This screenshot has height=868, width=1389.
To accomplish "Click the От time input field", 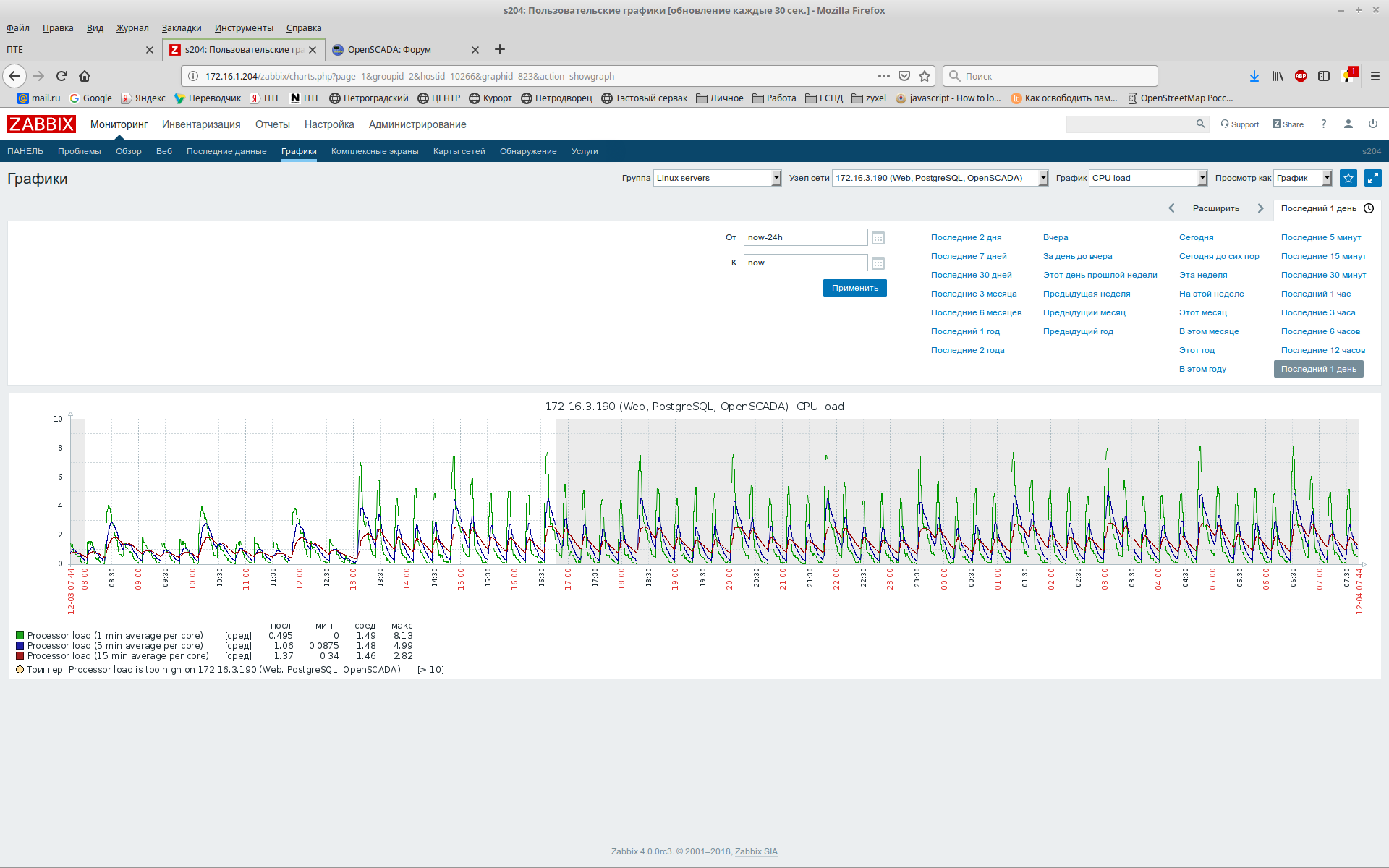I will [x=804, y=237].
